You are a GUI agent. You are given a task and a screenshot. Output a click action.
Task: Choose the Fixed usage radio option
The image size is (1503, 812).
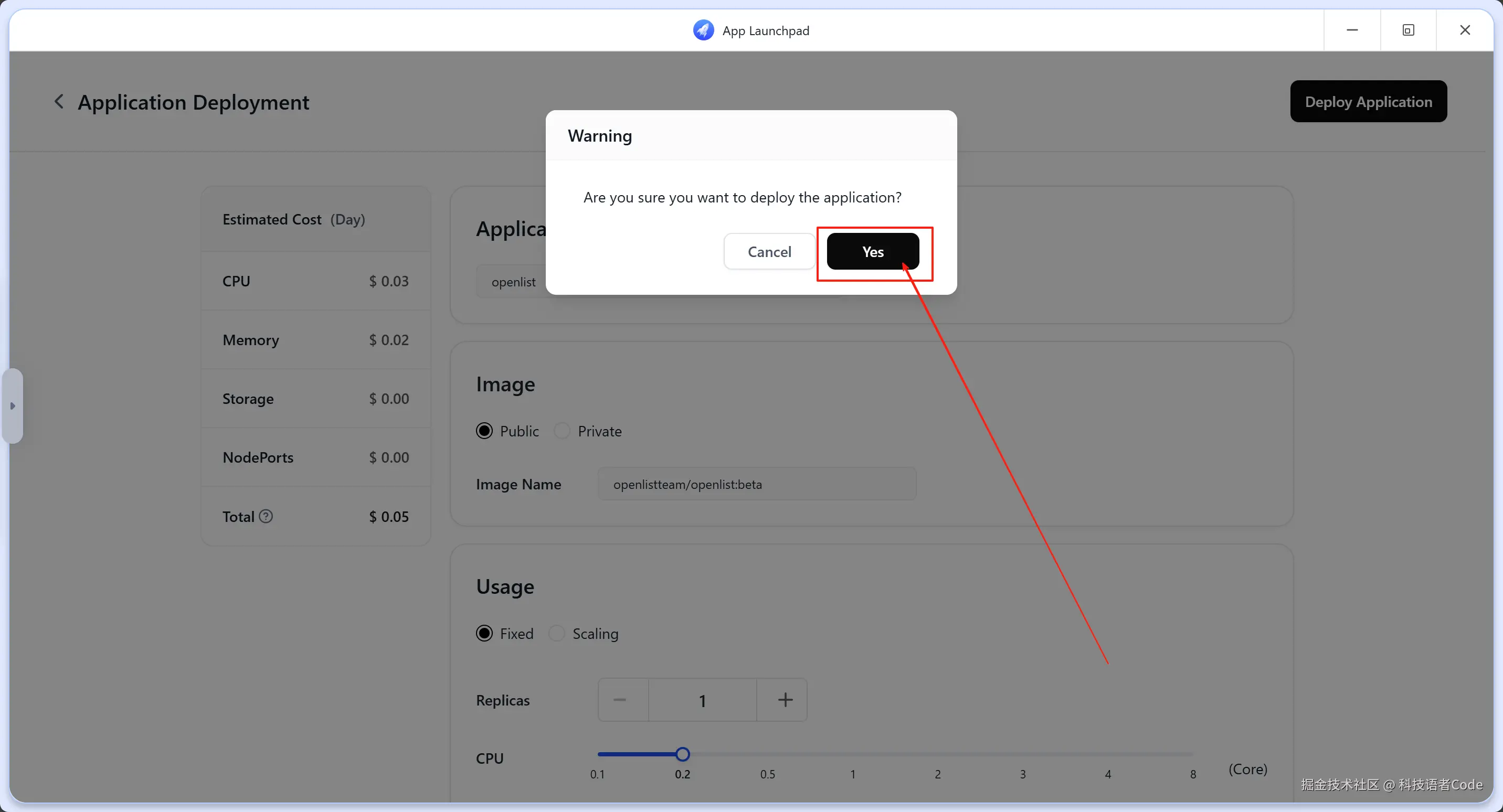(484, 634)
